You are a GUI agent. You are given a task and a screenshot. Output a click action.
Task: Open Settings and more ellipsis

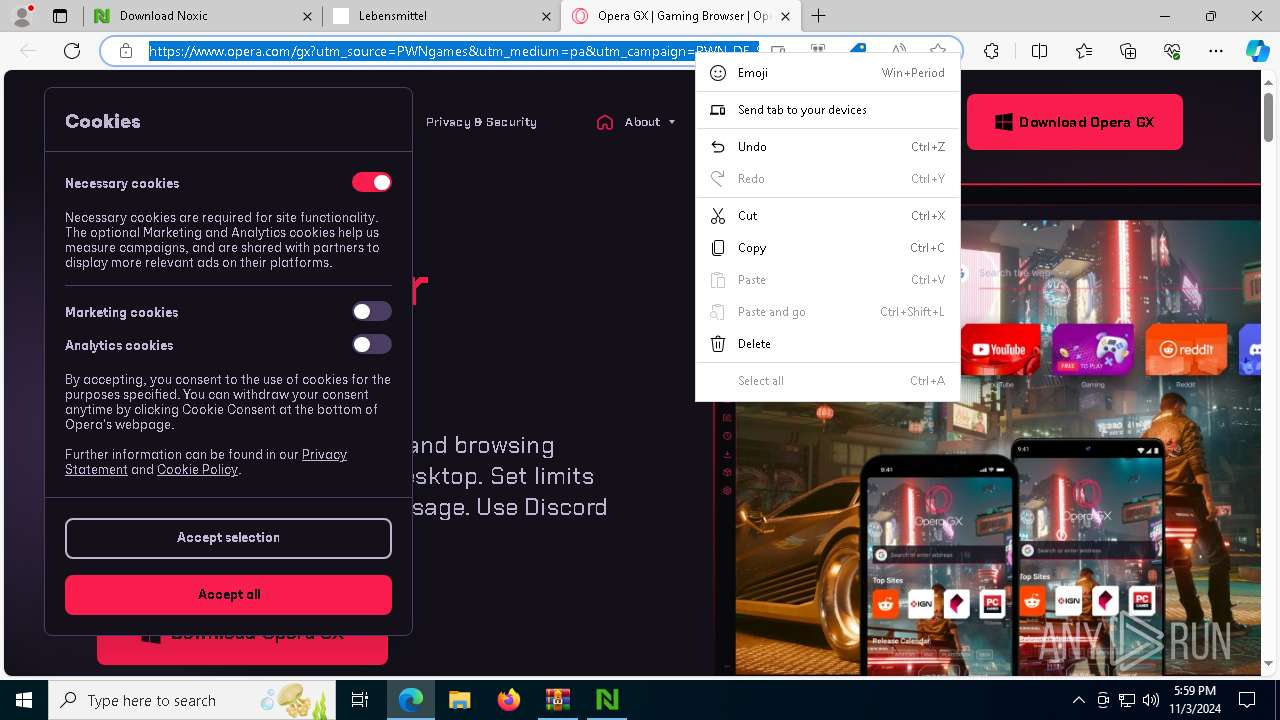click(1216, 51)
